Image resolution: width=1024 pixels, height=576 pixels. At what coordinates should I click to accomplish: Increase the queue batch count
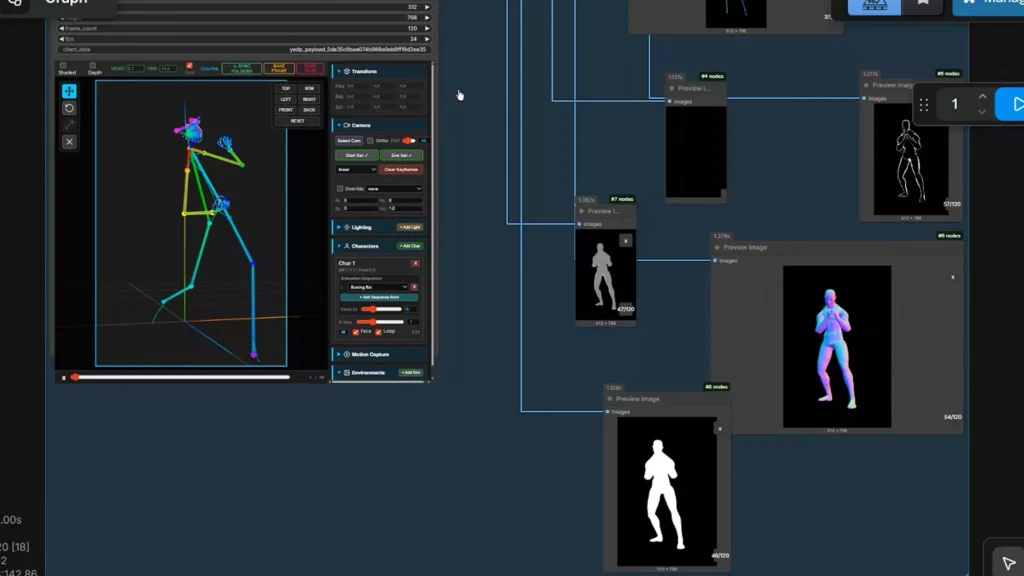click(x=982, y=97)
